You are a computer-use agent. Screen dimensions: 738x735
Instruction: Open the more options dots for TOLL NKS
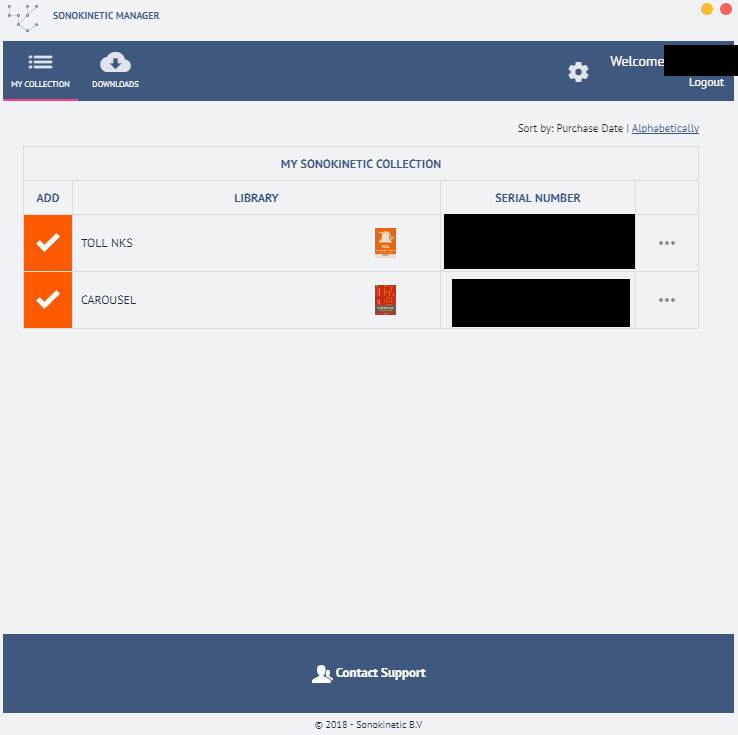point(666,243)
